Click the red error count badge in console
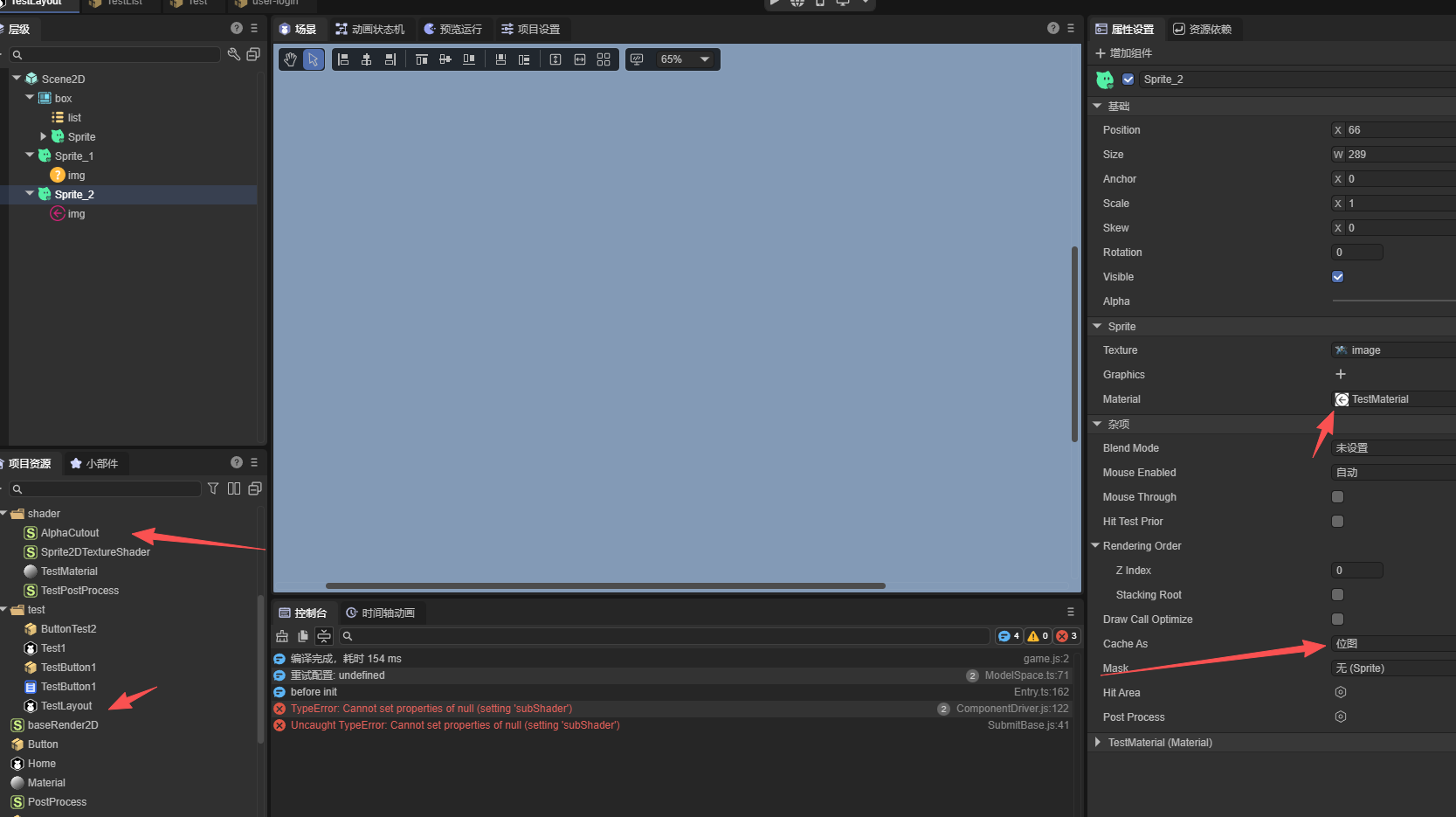This screenshot has height=817, width=1456. [x=1066, y=636]
